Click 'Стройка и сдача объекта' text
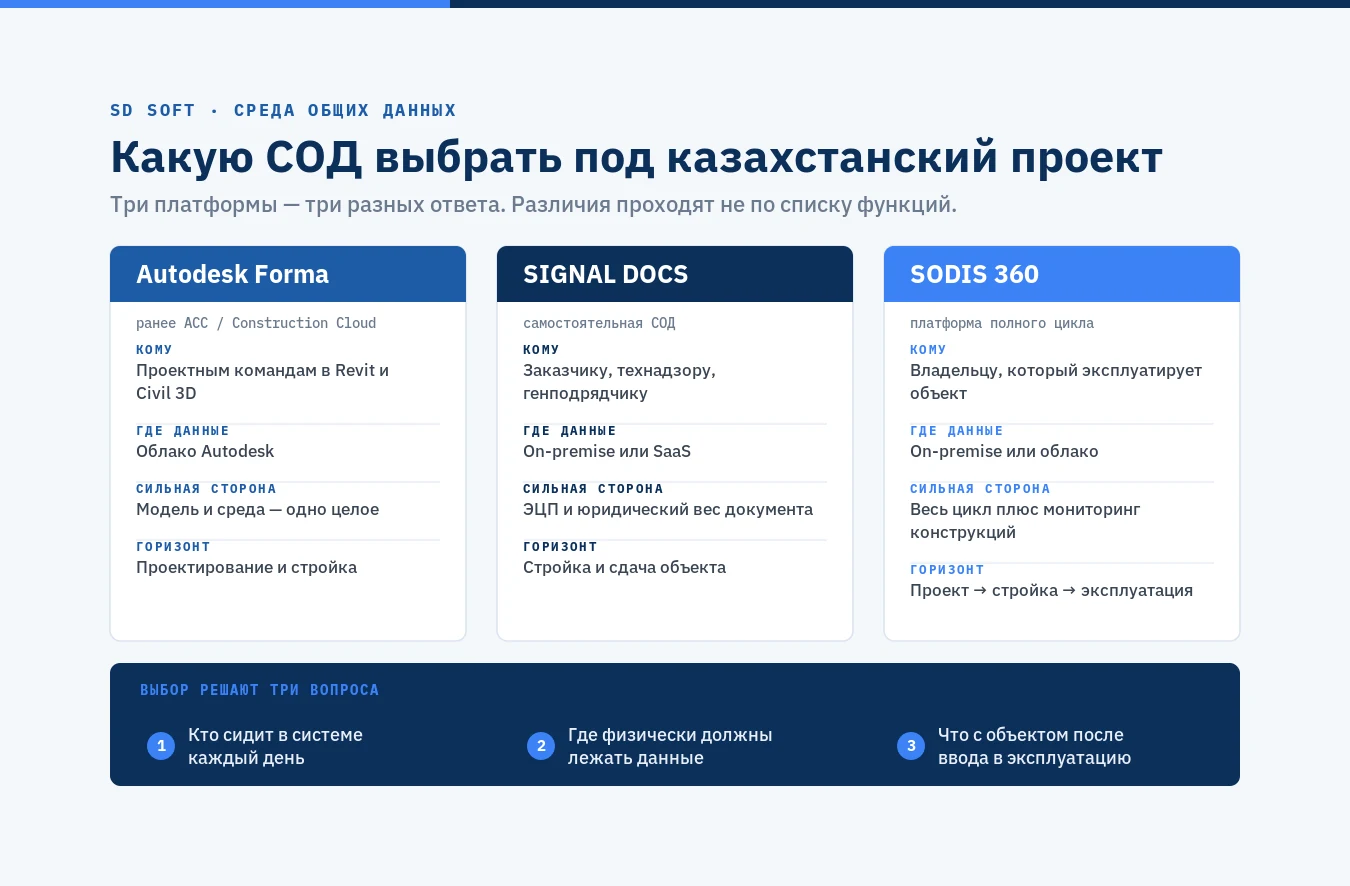 coord(624,567)
